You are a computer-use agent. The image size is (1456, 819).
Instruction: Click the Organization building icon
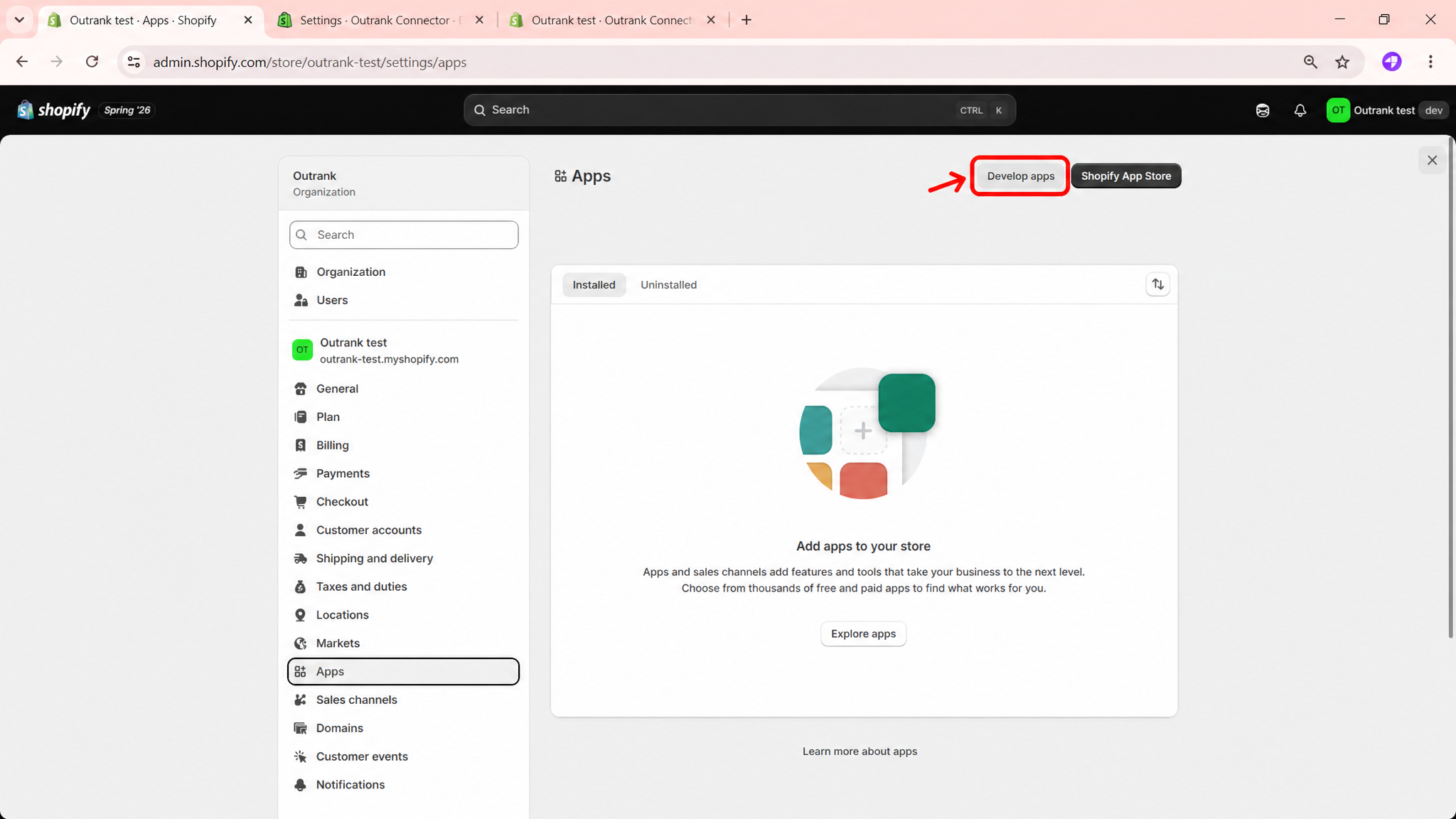[x=301, y=272]
